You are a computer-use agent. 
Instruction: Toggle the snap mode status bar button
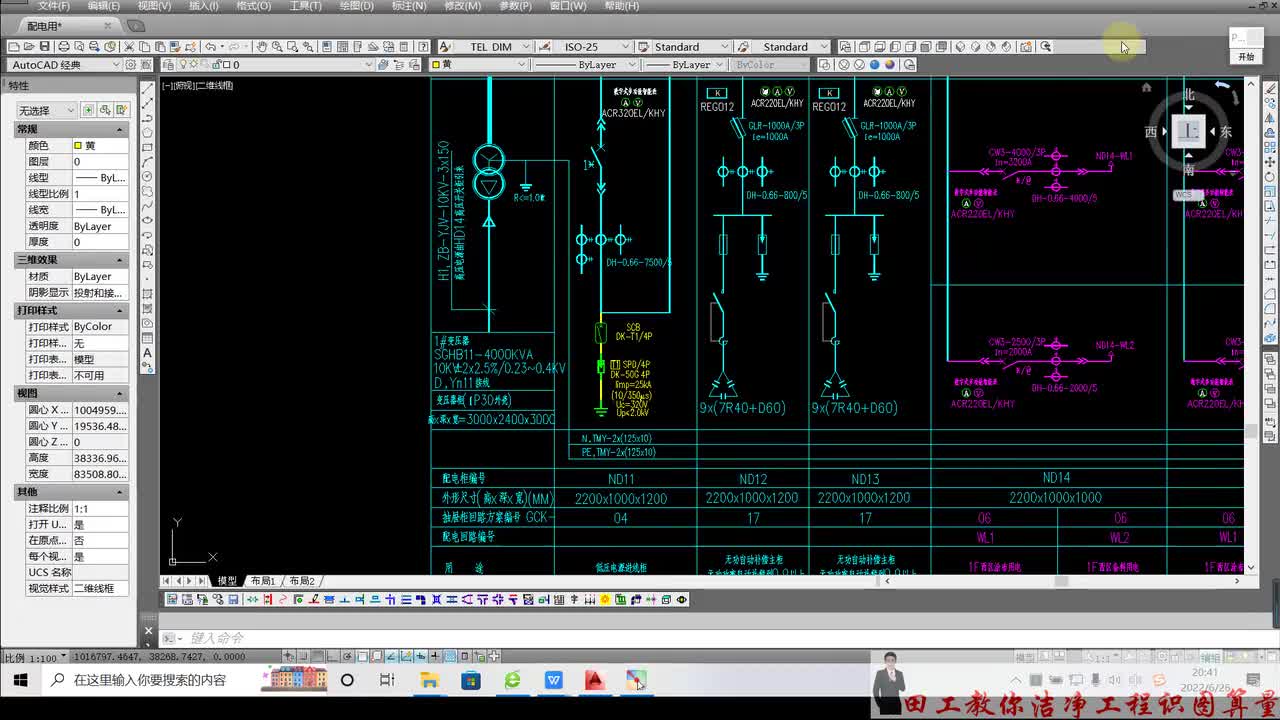coord(303,656)
